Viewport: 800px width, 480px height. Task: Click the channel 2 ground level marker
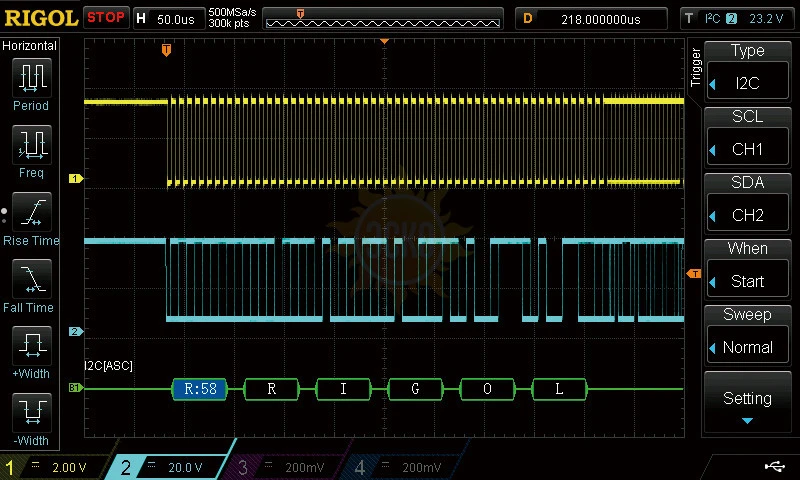click(x=76, y=332)
